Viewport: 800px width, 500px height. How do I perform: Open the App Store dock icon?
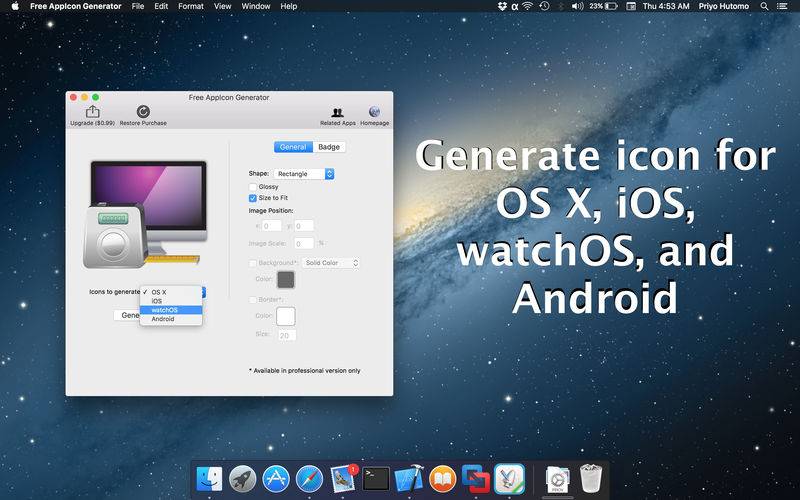coord(276,480)
